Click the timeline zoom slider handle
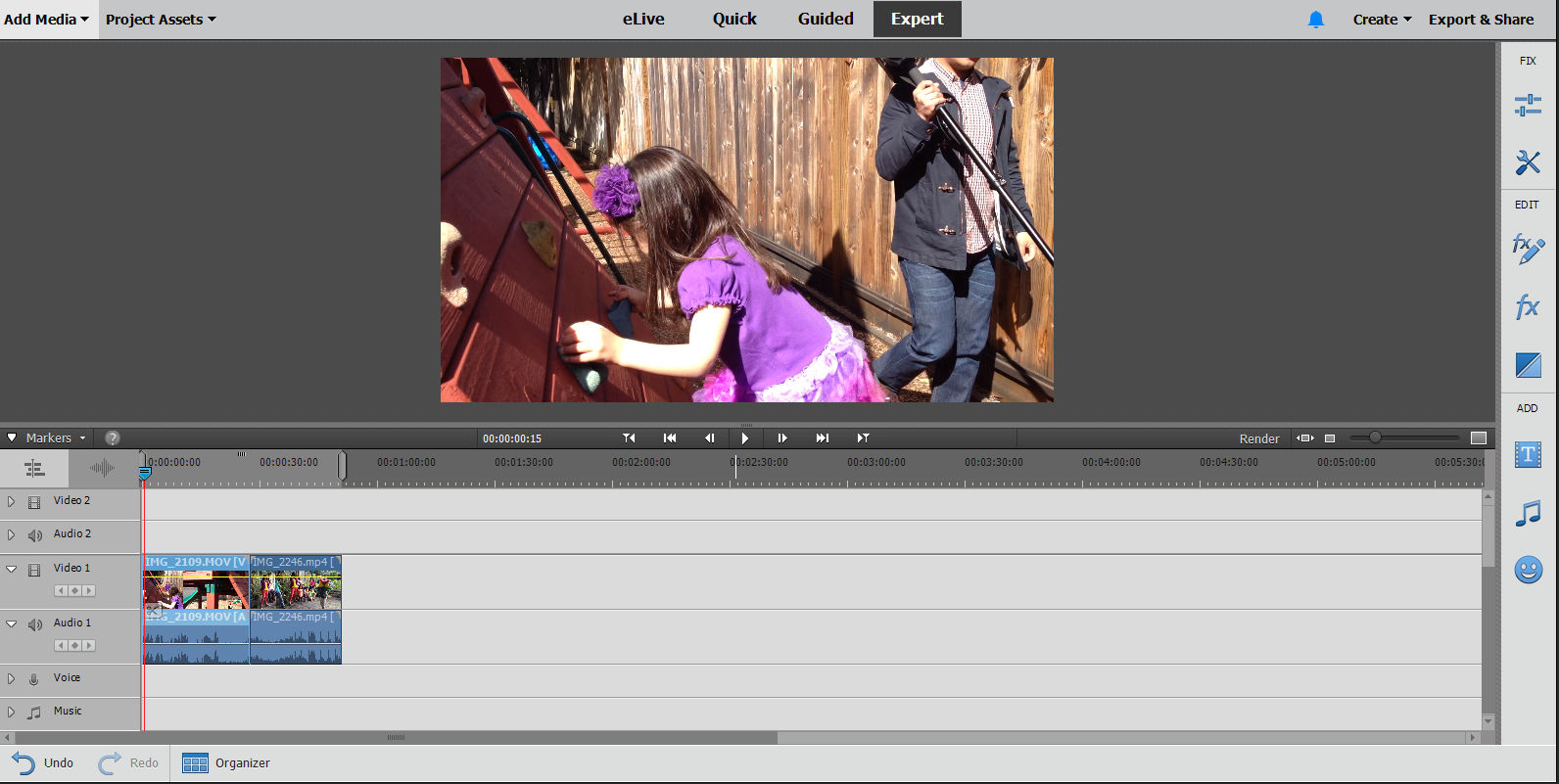 (1375, 438)
